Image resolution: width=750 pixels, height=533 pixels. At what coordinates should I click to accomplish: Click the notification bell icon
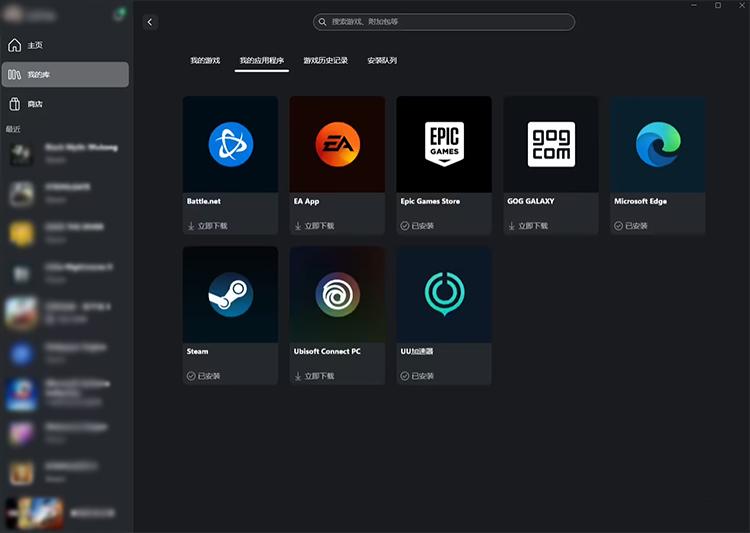(119, 15)
